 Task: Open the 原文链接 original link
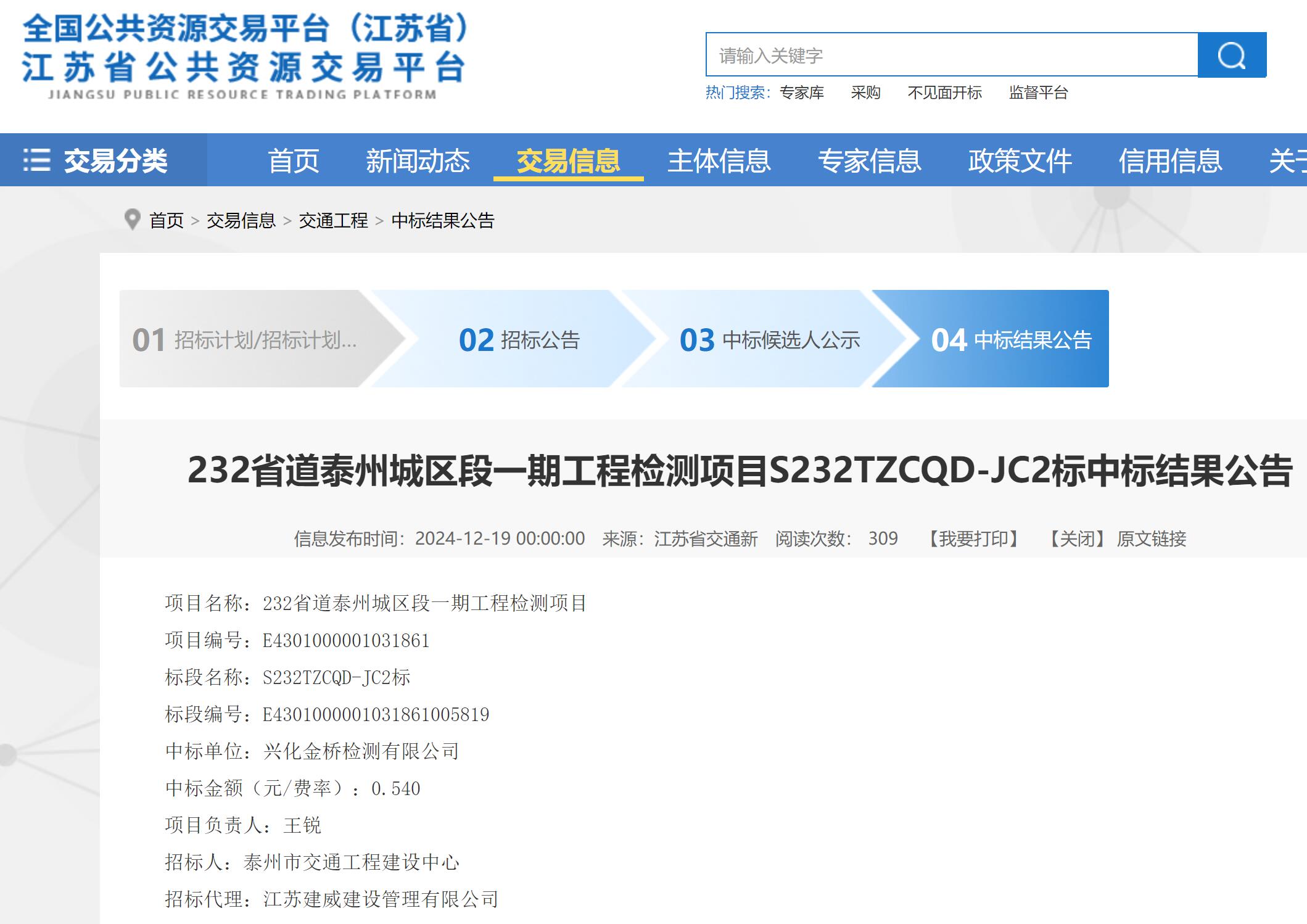[1152, 538]
